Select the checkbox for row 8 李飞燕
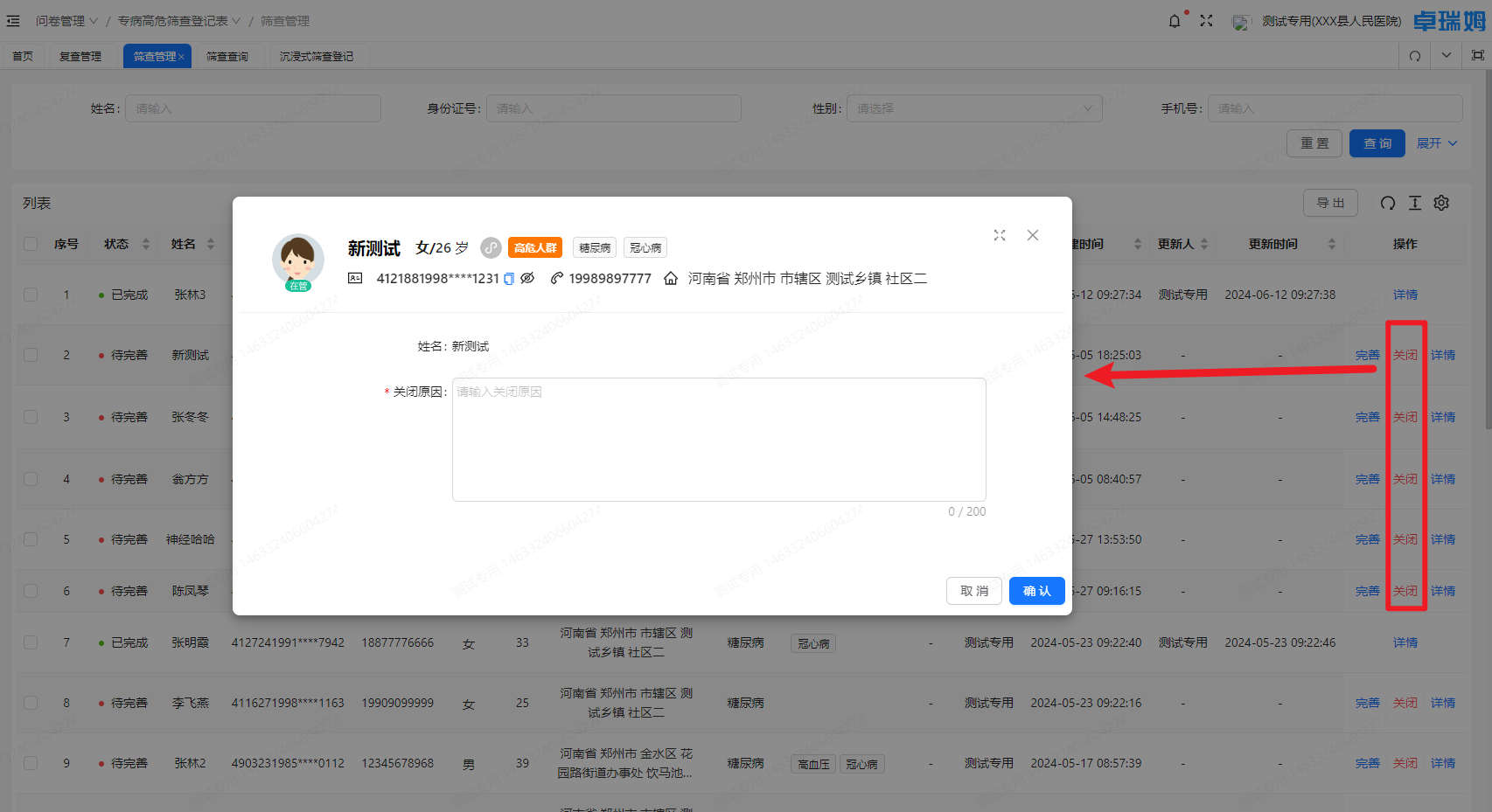This screenshot has width=1492, height=812. pos(31,703)
